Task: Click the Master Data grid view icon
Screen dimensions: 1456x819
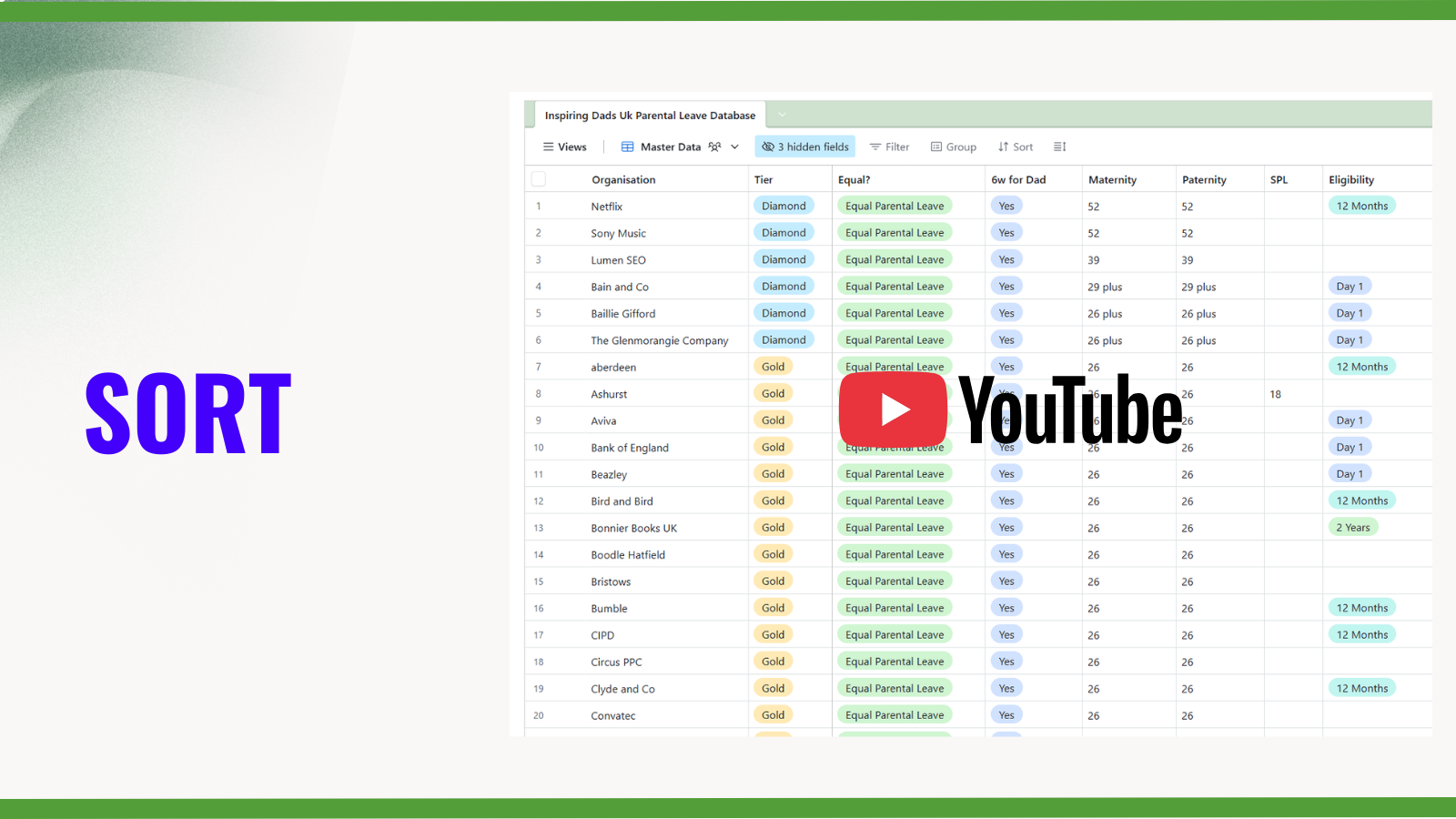Action: 627,147
